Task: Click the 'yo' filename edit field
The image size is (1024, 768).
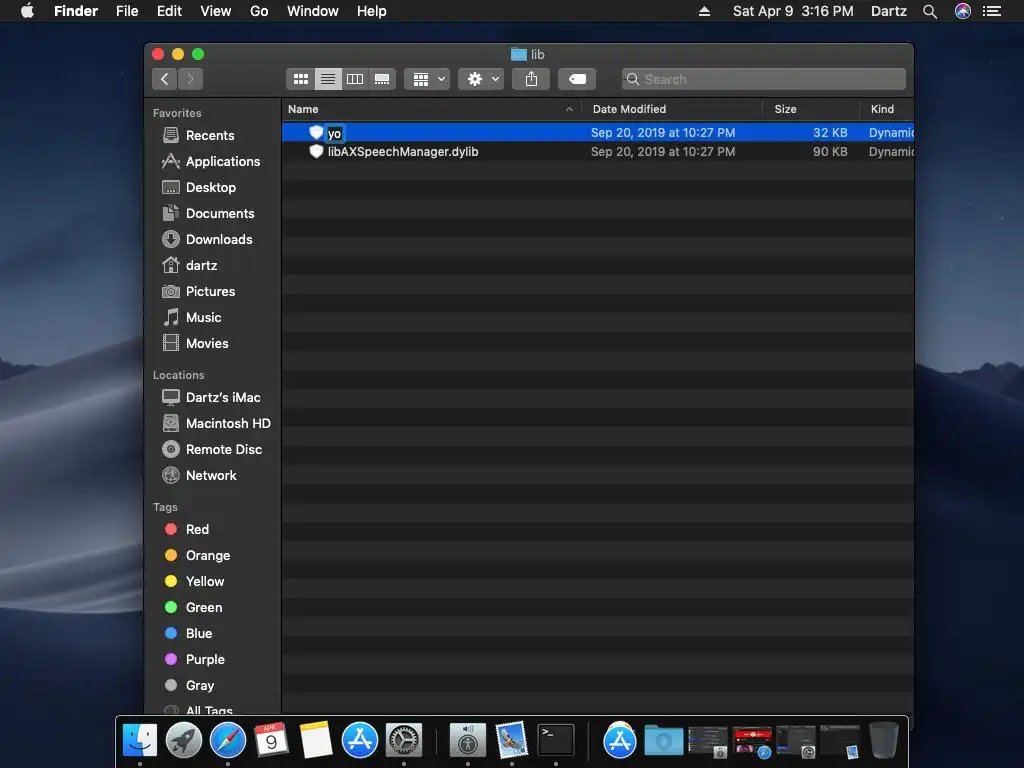Action: click(334, 133)
